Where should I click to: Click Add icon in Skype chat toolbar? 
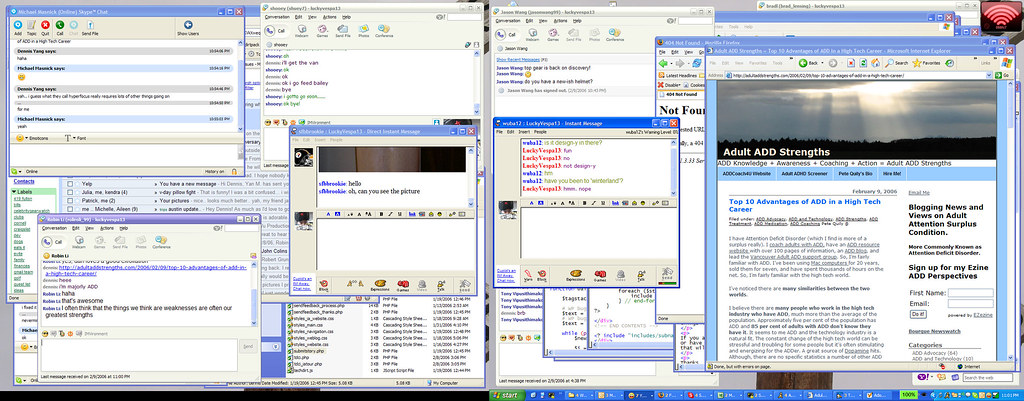coord(18,25)
